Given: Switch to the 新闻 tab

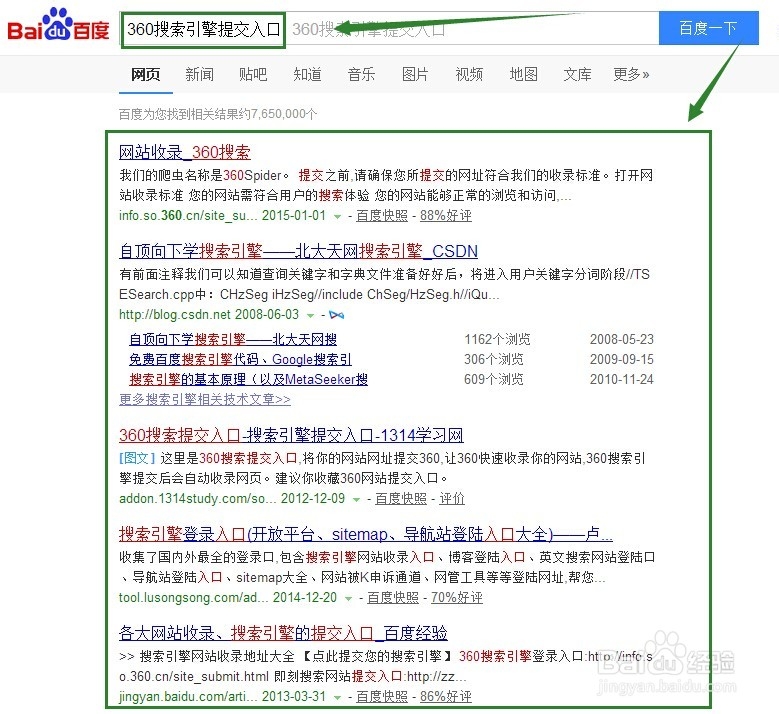Looking at the screenshot, I should 199,75.
